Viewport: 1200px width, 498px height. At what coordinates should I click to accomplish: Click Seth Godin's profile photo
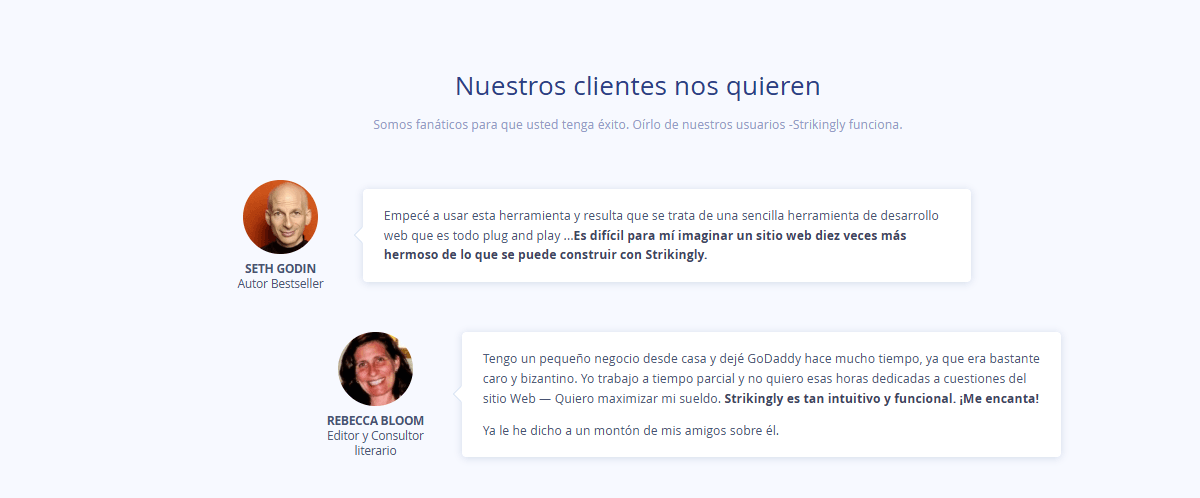[x=280, y=217]
